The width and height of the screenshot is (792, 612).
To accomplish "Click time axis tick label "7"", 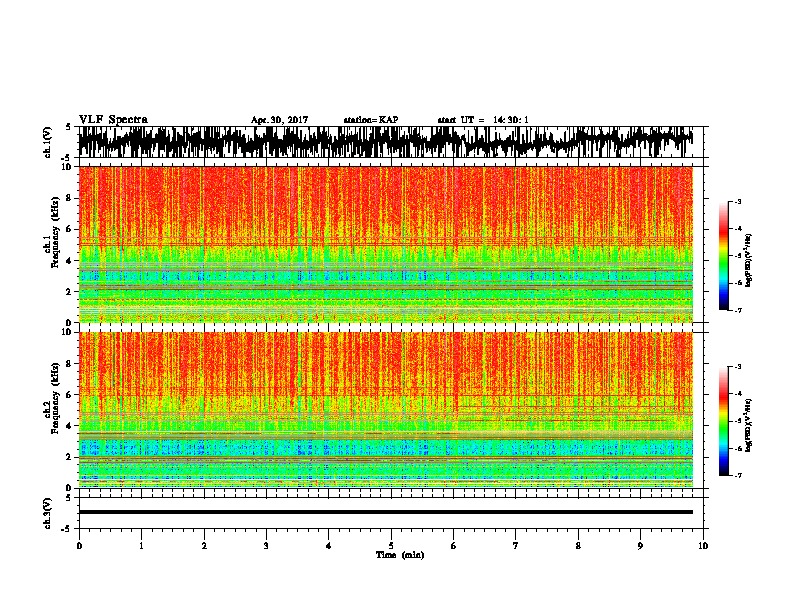I will click(516, 546).
